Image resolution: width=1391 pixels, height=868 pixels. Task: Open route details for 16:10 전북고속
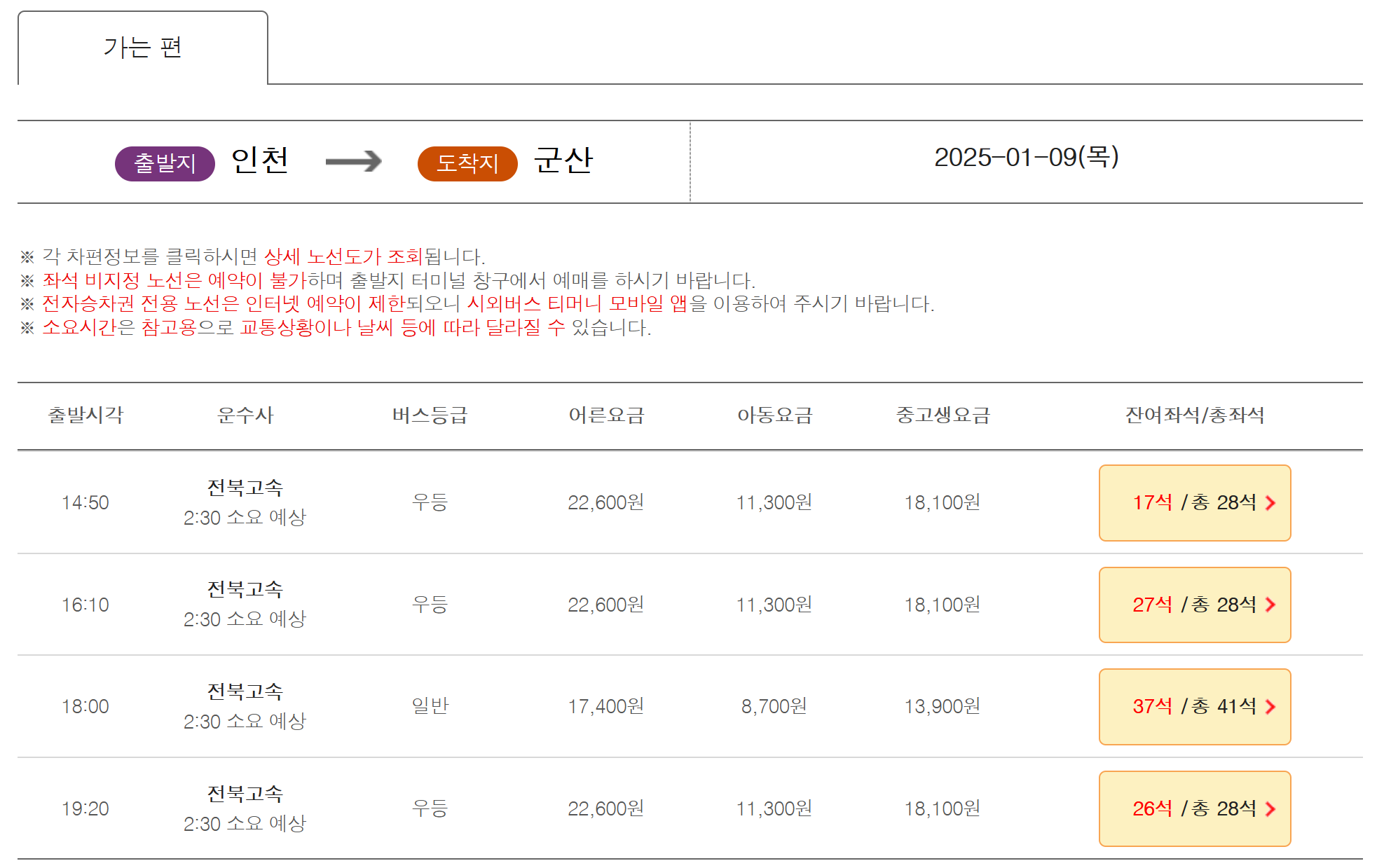point(245,591)
